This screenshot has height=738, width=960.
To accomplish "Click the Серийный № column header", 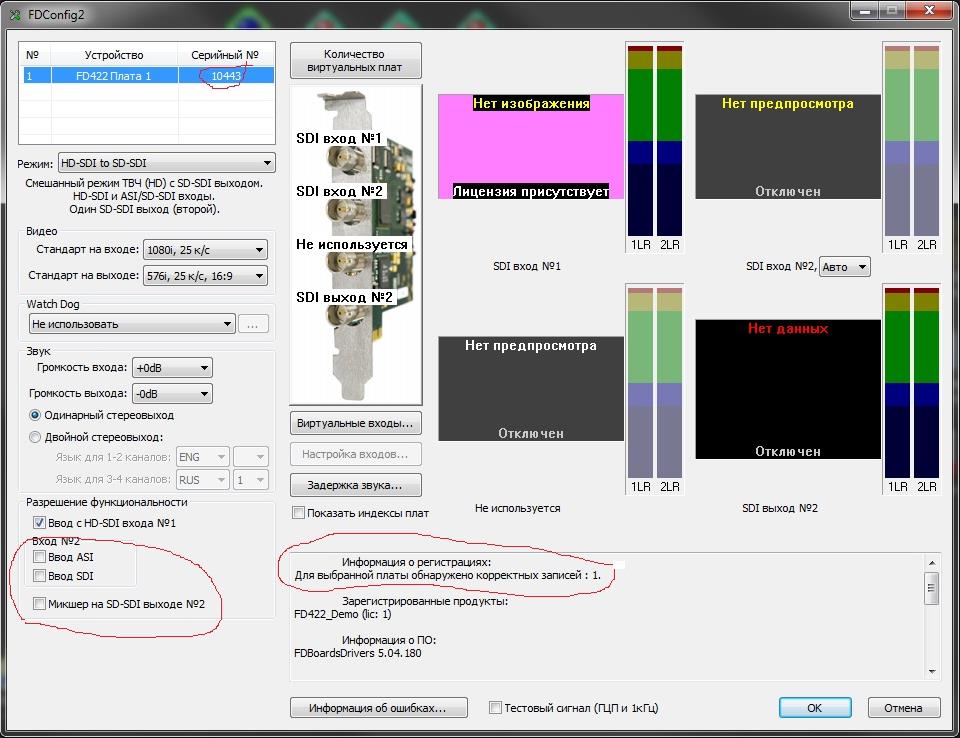I will [226, 55].
